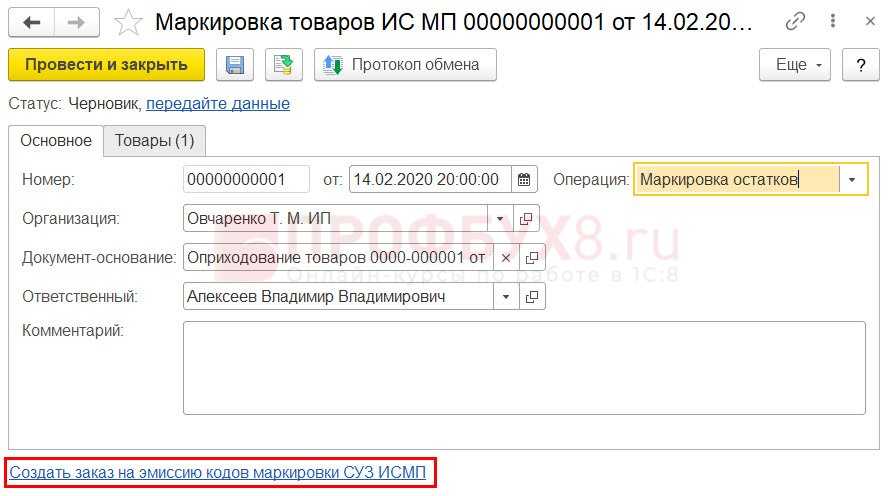Click inside the Комментарий text area
Viewport: 891px width, 496px height.
524,368
